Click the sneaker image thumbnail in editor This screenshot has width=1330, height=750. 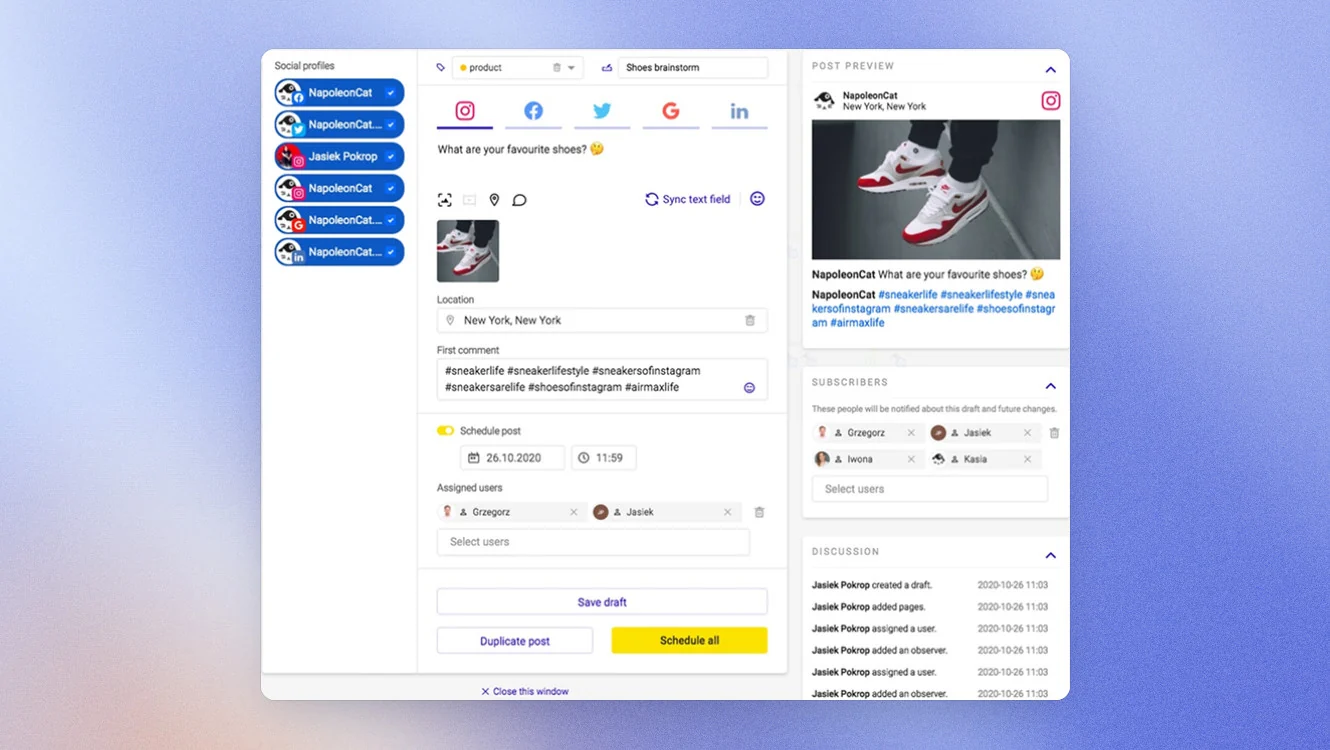point(468,251)
